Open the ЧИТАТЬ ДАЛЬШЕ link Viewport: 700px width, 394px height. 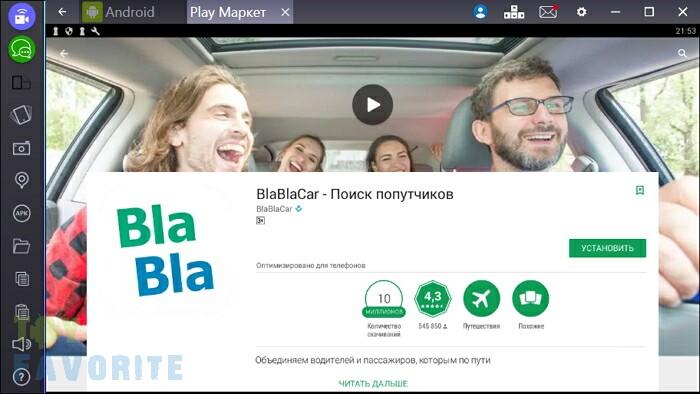(x=373, y=383)
